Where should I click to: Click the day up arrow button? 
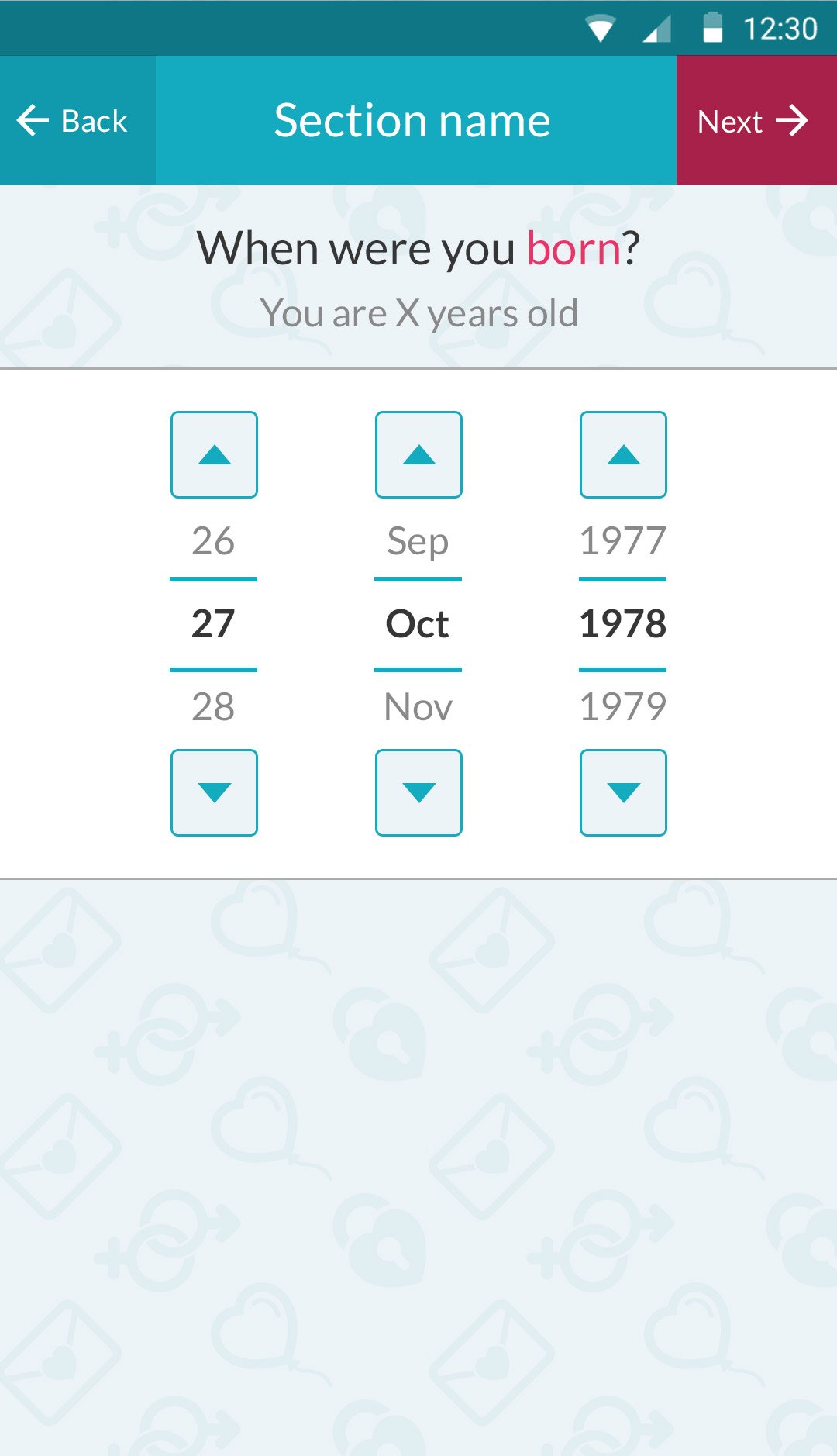[x=214, y=454]
